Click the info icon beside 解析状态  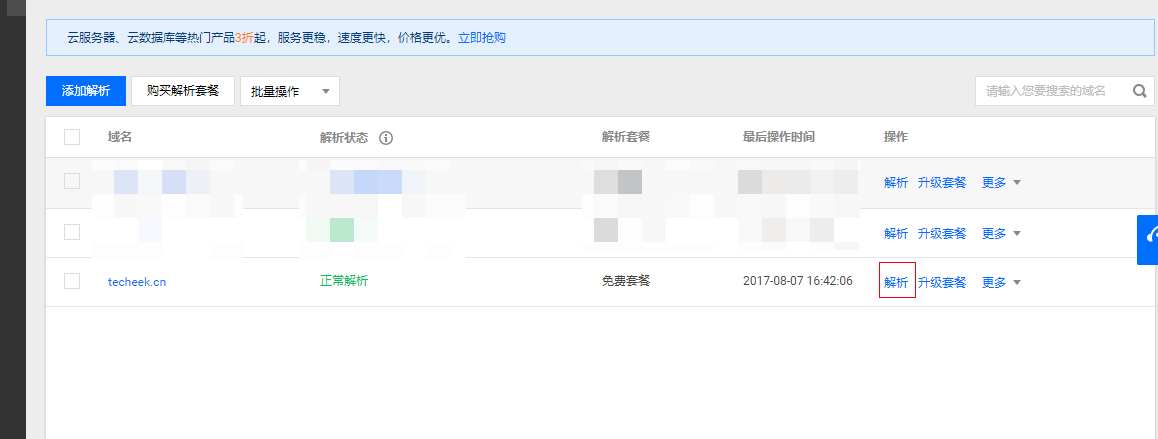click(386, 138)
